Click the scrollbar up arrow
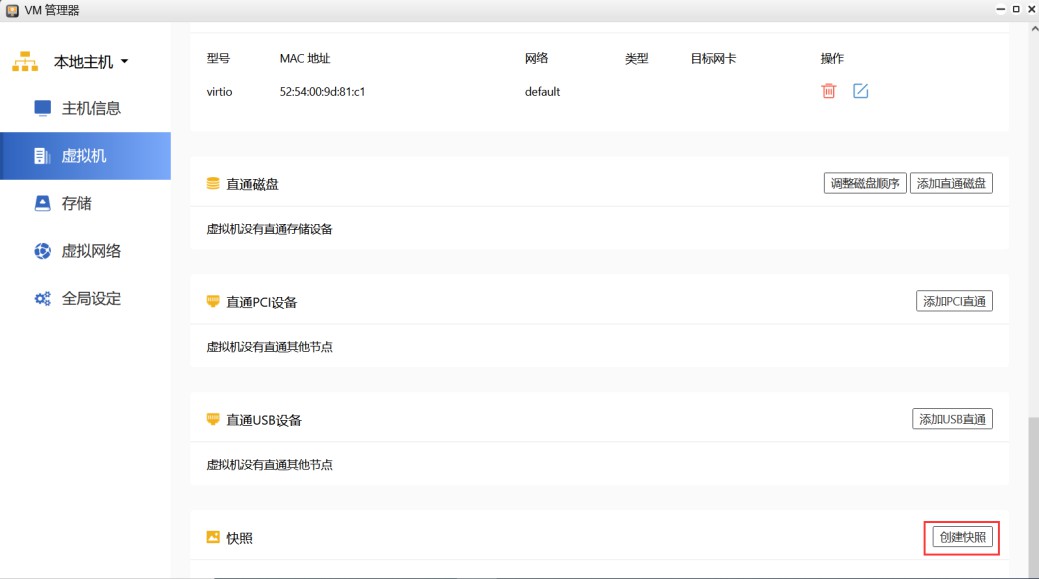 [1033, 28]
